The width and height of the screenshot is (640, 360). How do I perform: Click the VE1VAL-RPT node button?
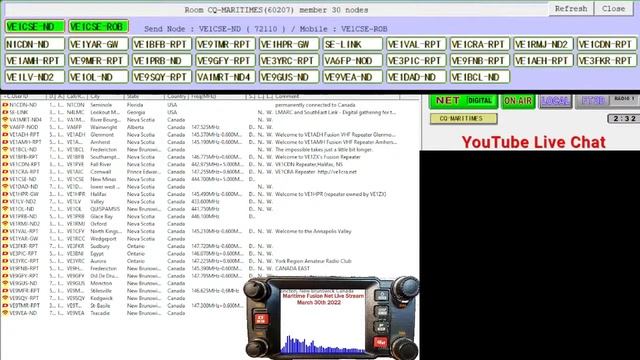click(417, 44)
